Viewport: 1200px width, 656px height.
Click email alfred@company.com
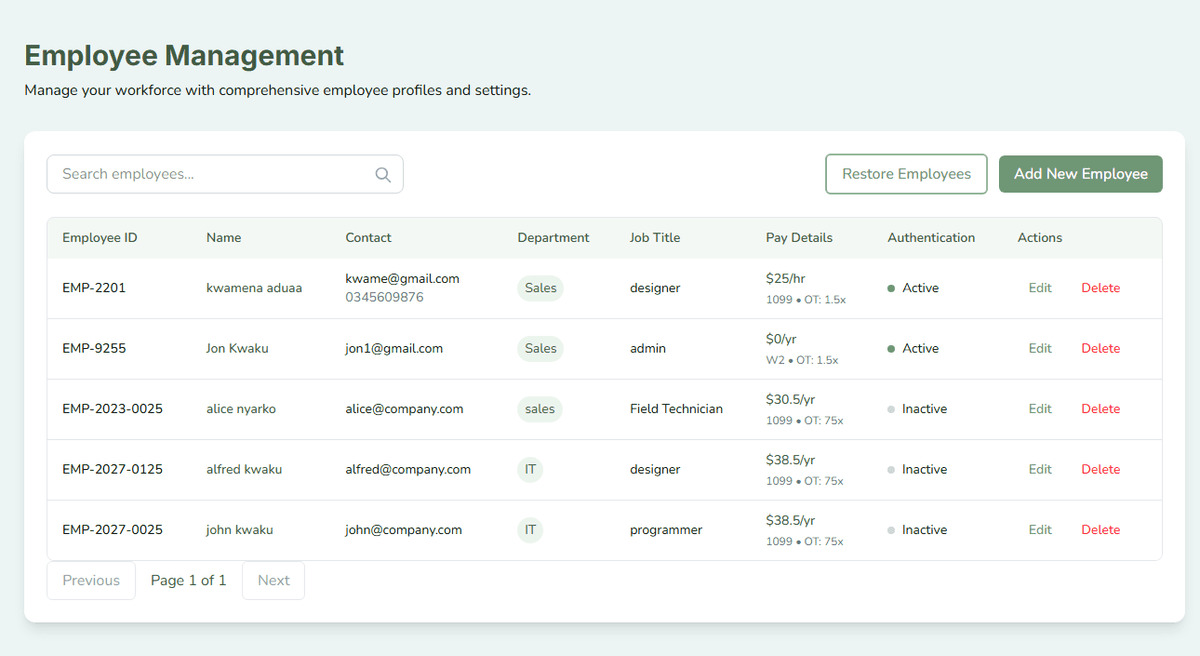point(408,469)
